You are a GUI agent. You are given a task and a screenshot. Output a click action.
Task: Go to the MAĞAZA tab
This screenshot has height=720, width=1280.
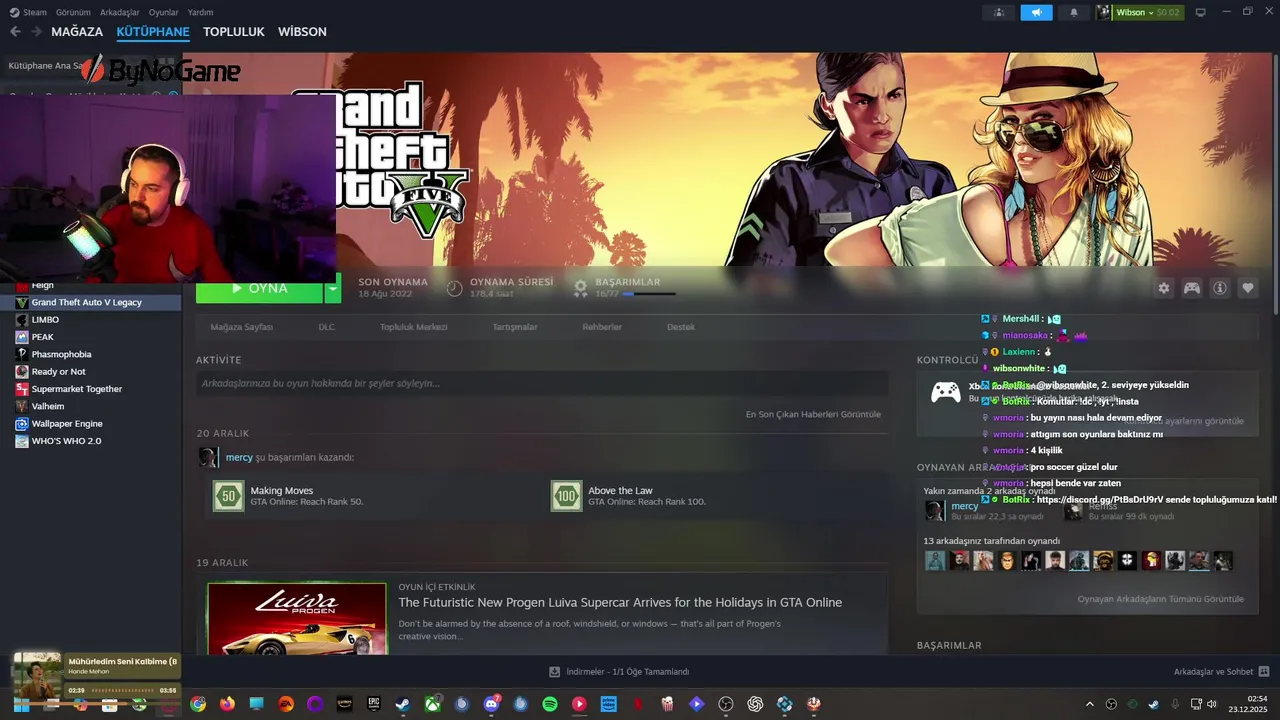pyautogui.click(x=77, y=32)
